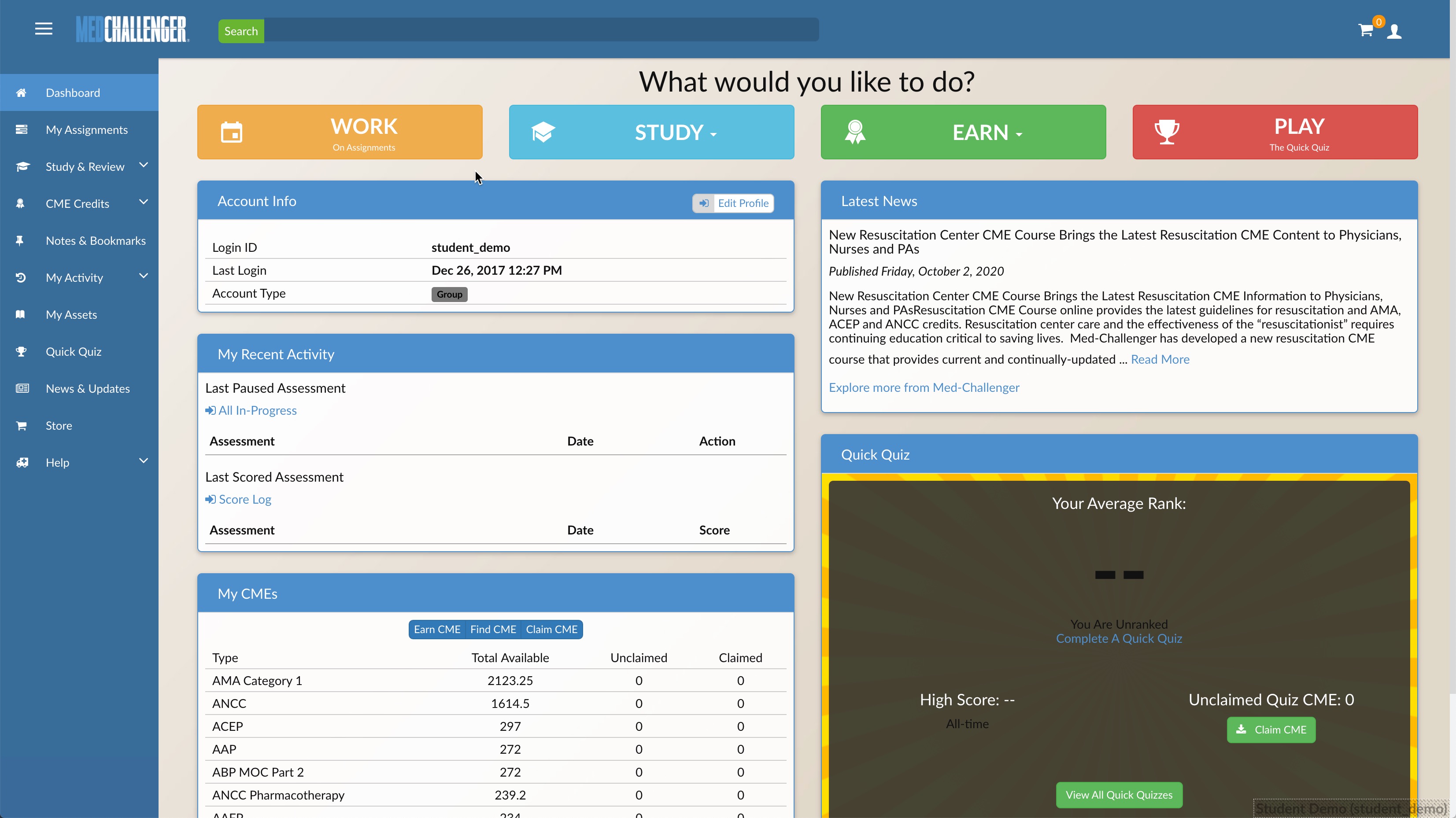Click the Edit Profile button
The height and width of the screenshot is (818, 1456).
733,203
